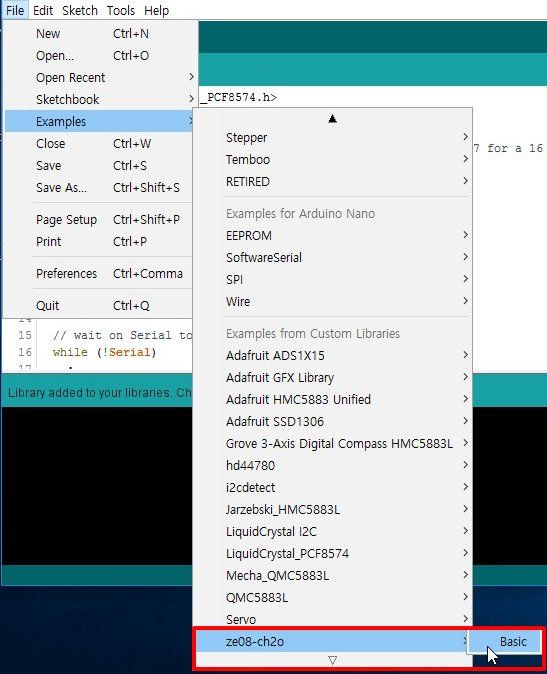Open Preferences from the File menu

(99, 273)
